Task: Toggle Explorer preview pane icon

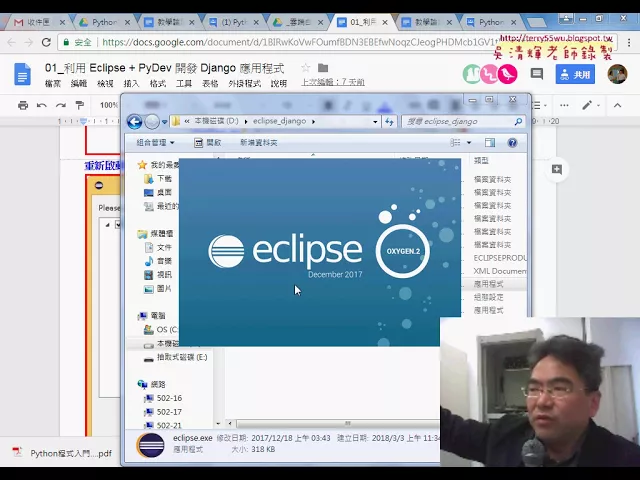Action: pyautogui.click(x=490, y=142)
